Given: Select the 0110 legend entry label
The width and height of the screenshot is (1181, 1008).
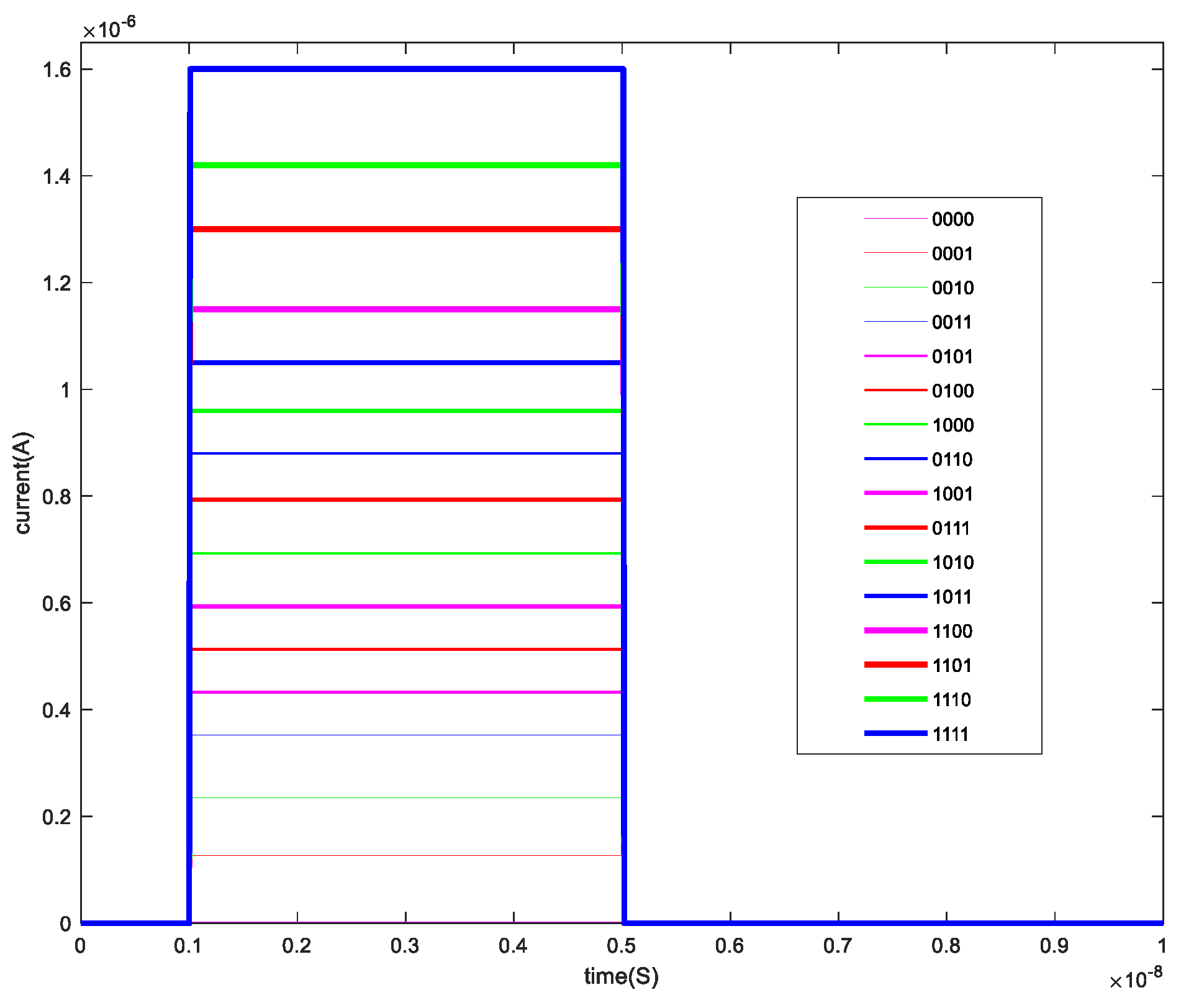Looking at the screenshot, I should pos(952,460).
